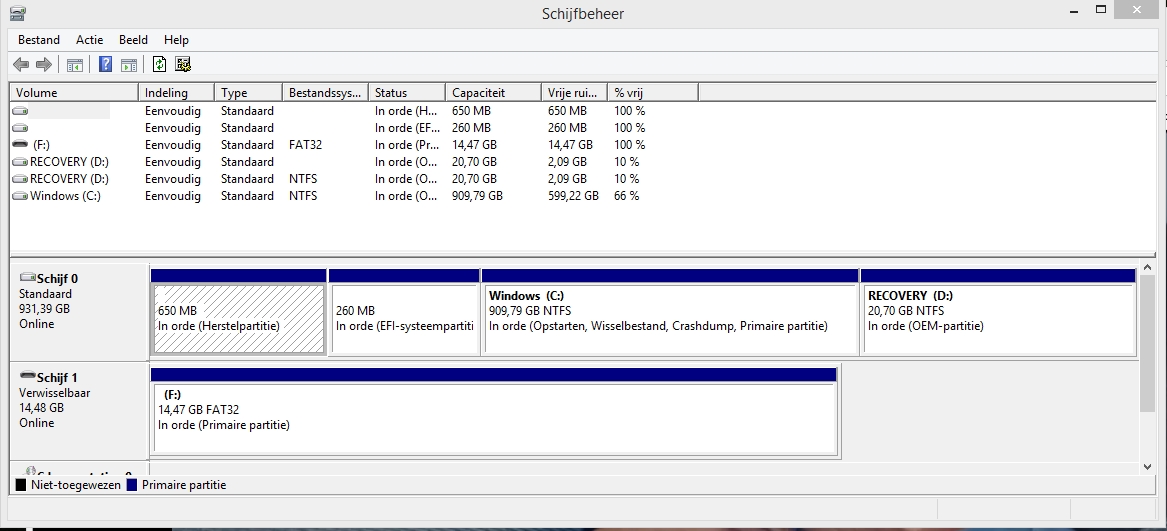Click the blue Primaire partitie legend swatch
Viewport: 1167px width, 531px height.
131,485
